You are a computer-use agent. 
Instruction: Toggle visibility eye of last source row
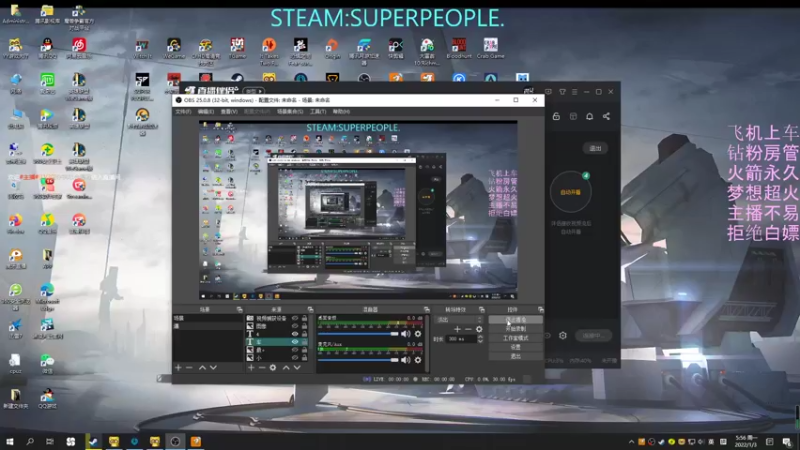point(295,358)
